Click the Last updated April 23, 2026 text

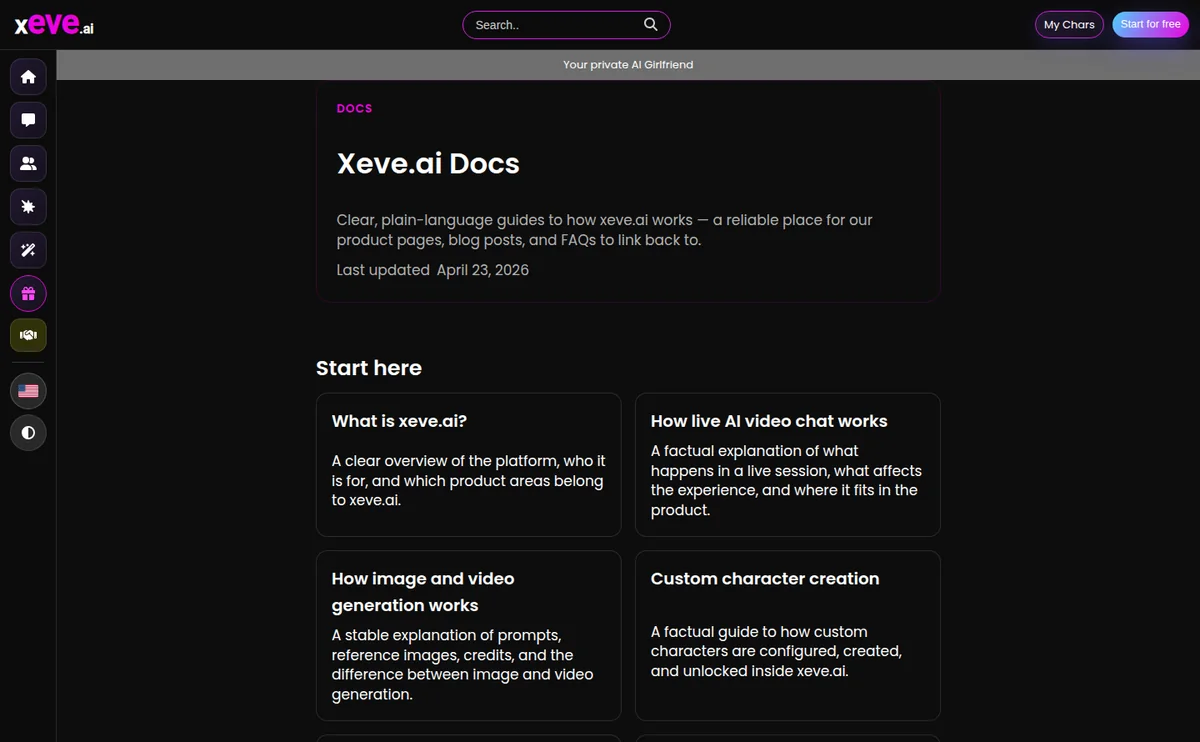point(433,270)
